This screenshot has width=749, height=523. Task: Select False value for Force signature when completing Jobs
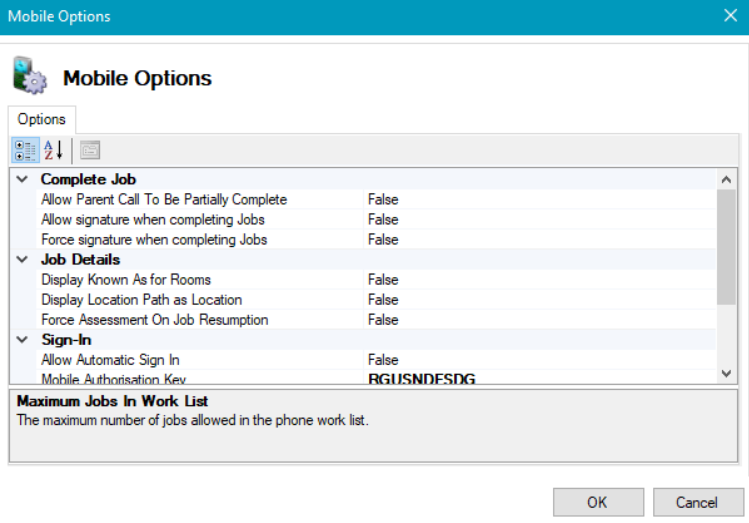click(x=383, y=239)
